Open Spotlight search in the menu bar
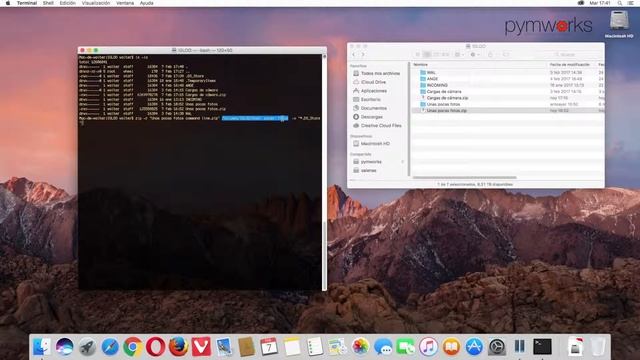Image resolution: width=640 pixels, height=360 pixels. (x=620, y=3)
